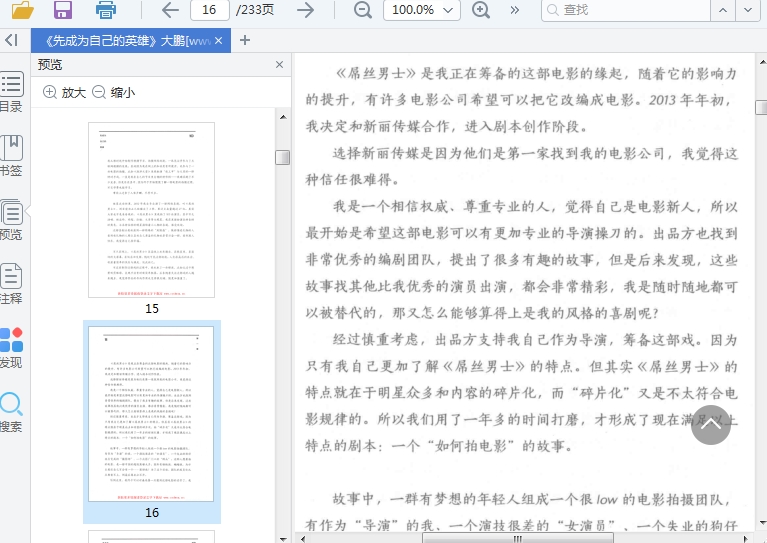Print the document with the printer icon
This screenshot has height=543, width=767.
[106, 10]
